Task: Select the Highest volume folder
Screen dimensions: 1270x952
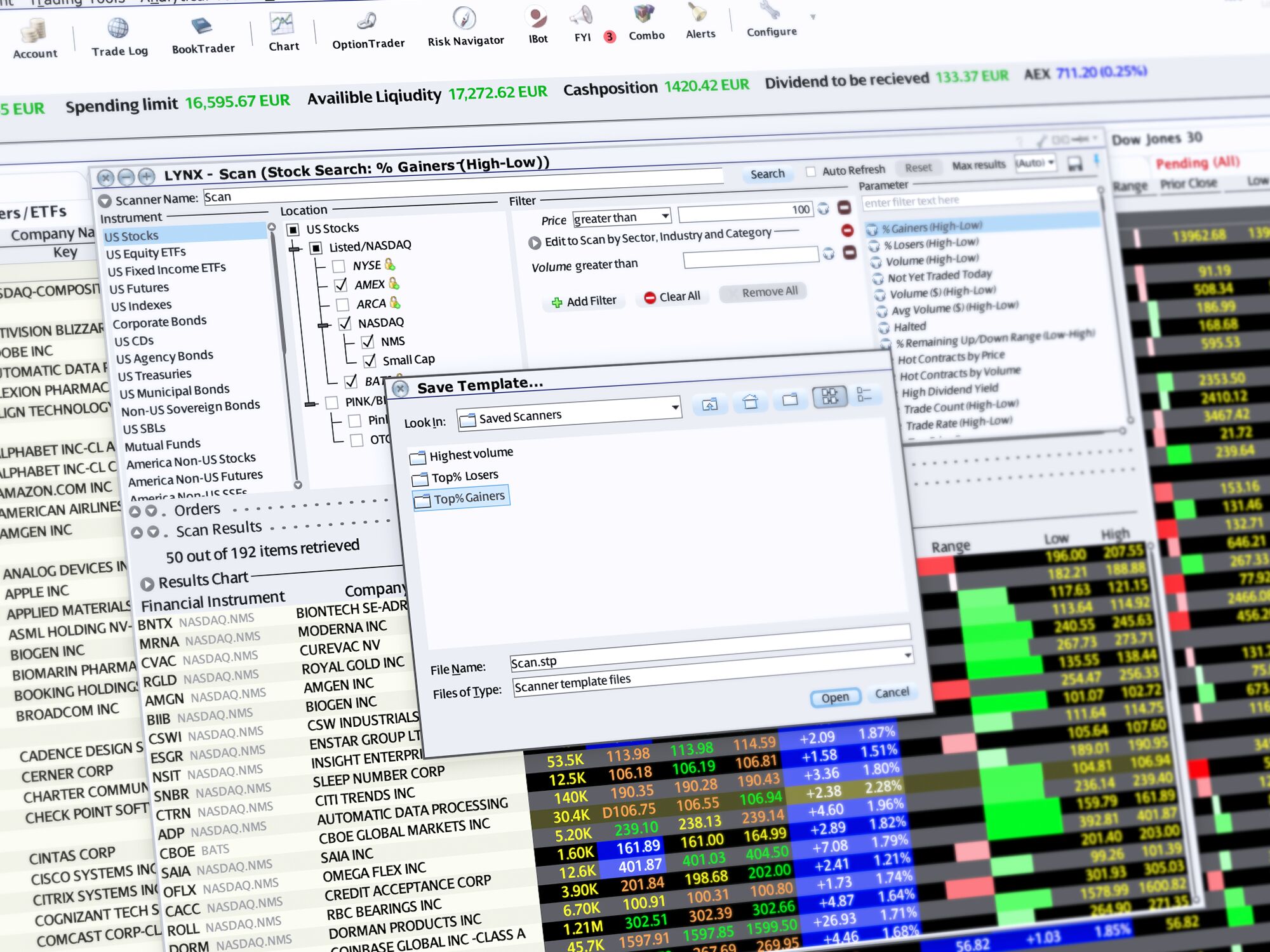Action: tap(462, 454)
